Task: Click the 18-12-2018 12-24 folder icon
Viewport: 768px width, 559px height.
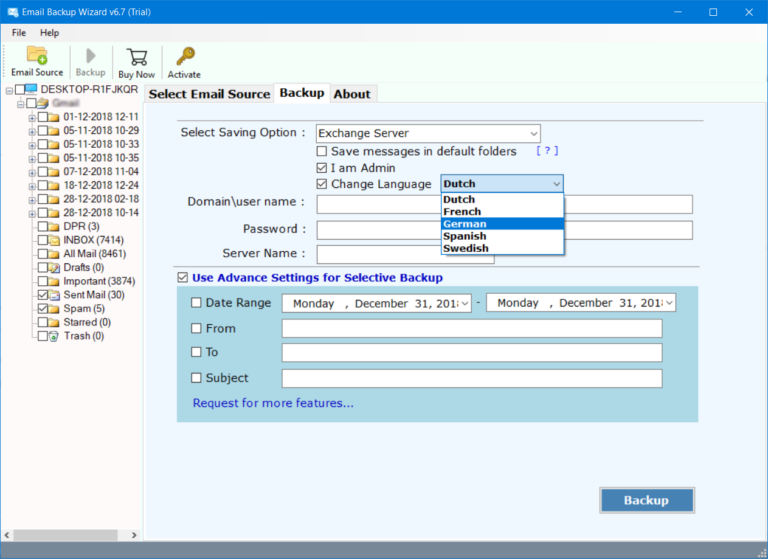Action: pyautogui.click(x=54, y=186)
